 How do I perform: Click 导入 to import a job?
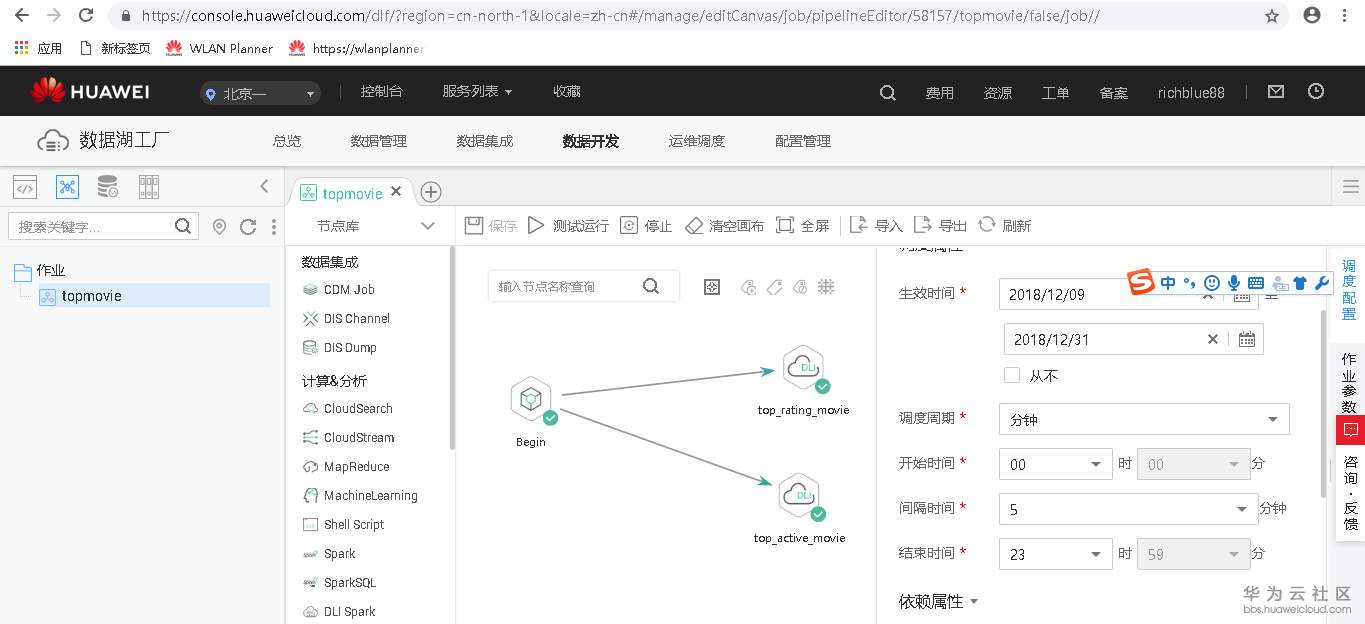tap(876, 225)
